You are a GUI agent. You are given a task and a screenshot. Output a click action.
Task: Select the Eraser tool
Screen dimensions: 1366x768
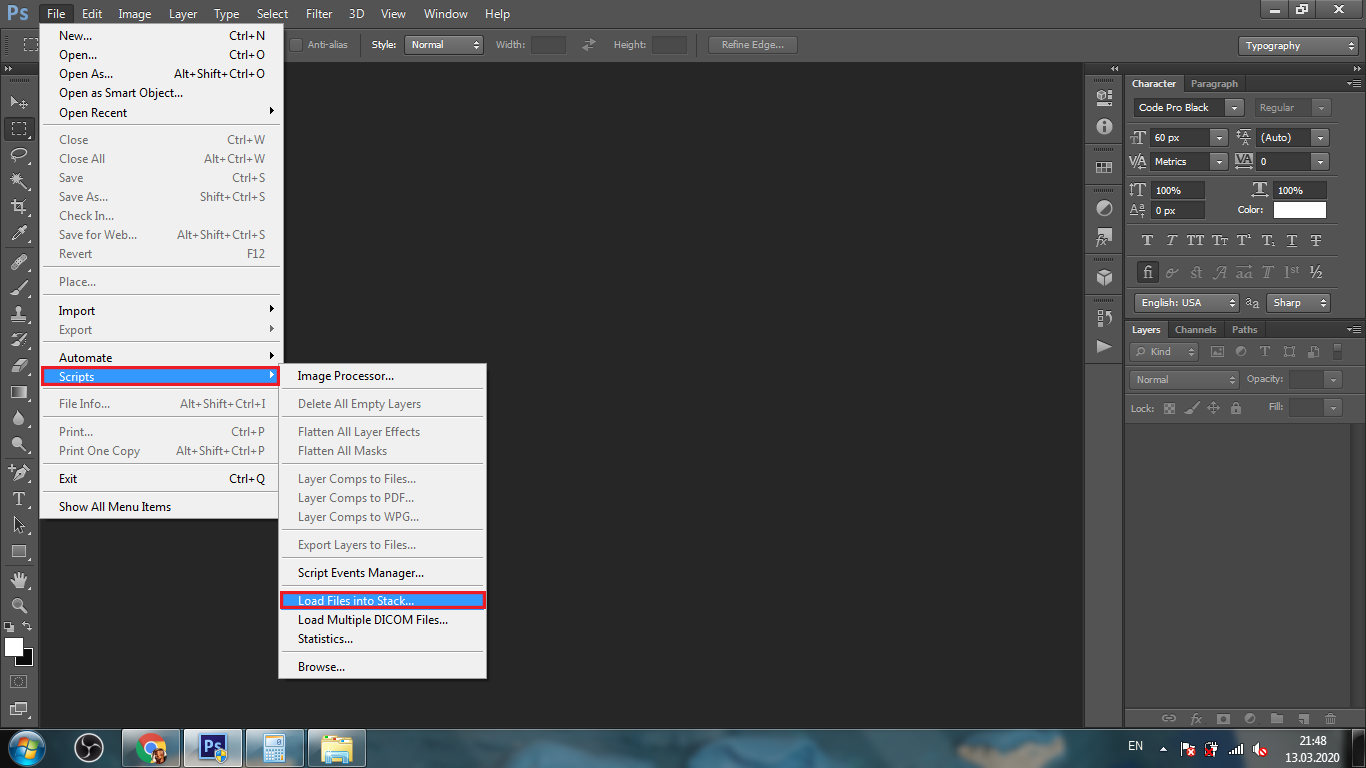point(19,366)
